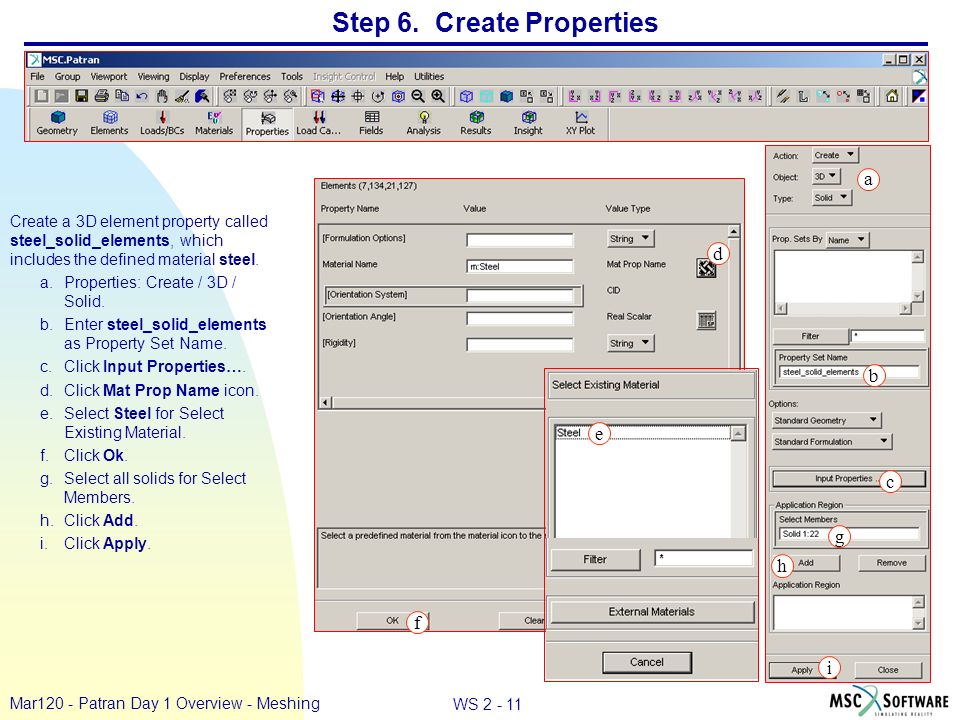Open the Viewport menu
This screenshot has width=960, height=720.
(109, 77)
